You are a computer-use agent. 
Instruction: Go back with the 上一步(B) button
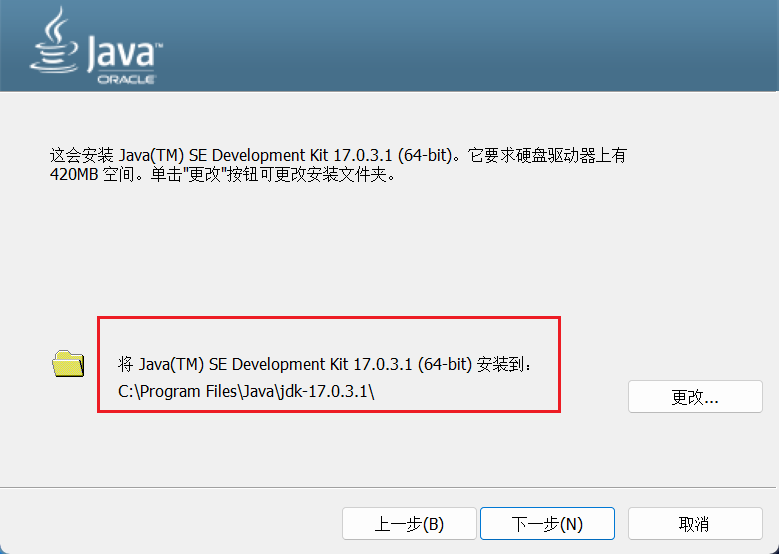(409, 524)
